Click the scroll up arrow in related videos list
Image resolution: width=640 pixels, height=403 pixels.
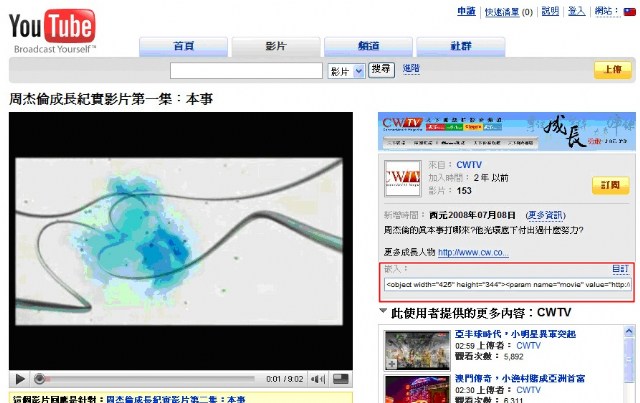point(629,331)
